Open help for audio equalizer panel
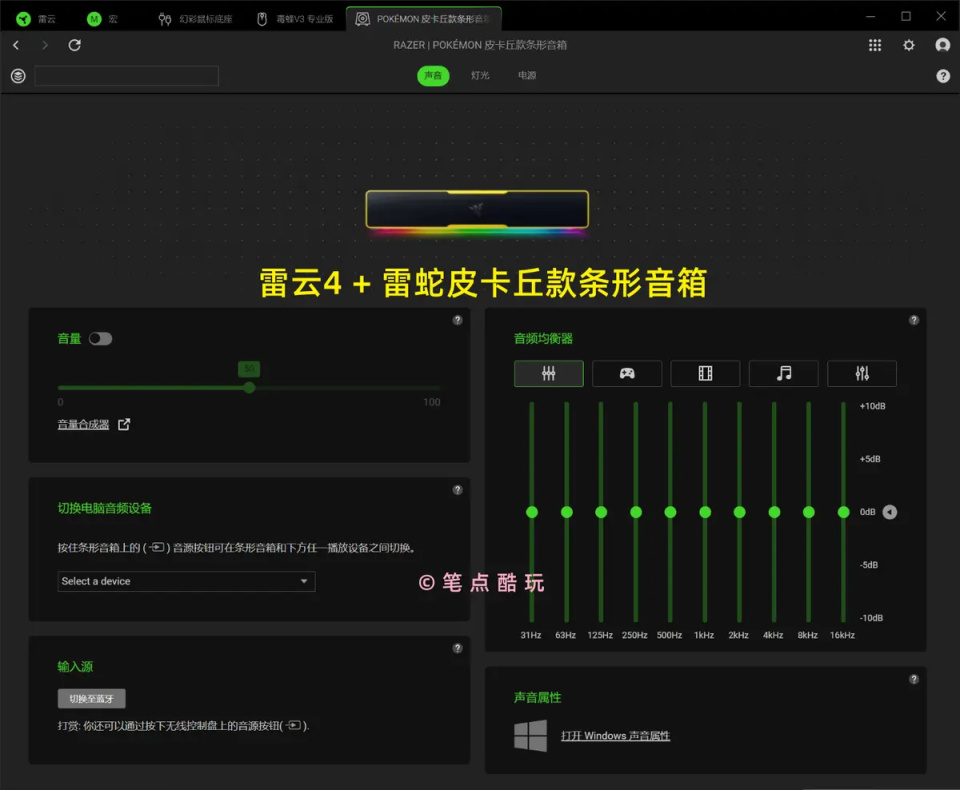The height and width of the screenshot is (790, 960). pyautogui.click(x=913, y=320)
